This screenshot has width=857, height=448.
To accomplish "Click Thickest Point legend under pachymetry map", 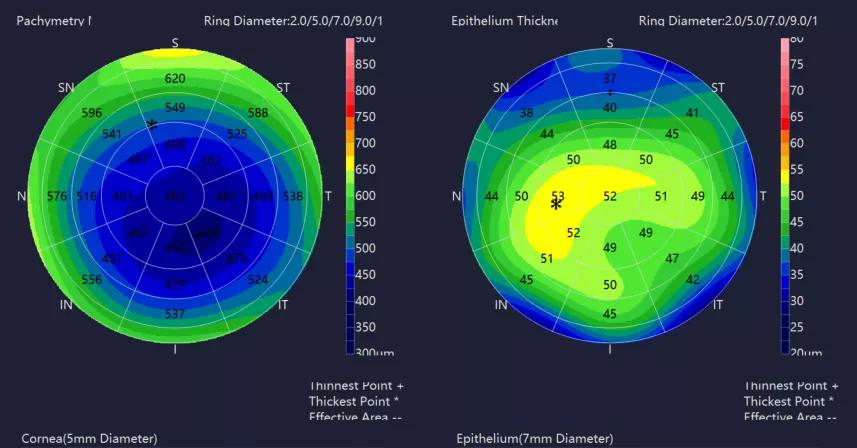I will 354,402.
